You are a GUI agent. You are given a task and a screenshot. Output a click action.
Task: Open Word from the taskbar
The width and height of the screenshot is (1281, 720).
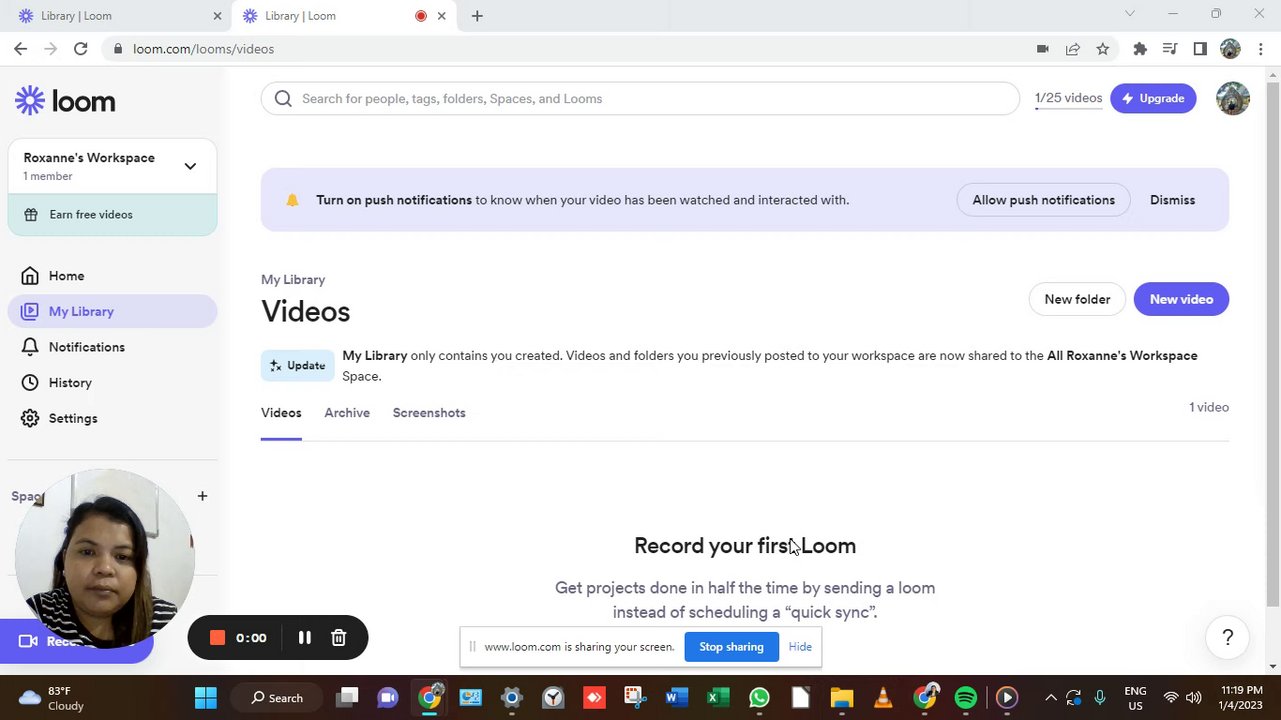tap(677, 698)
